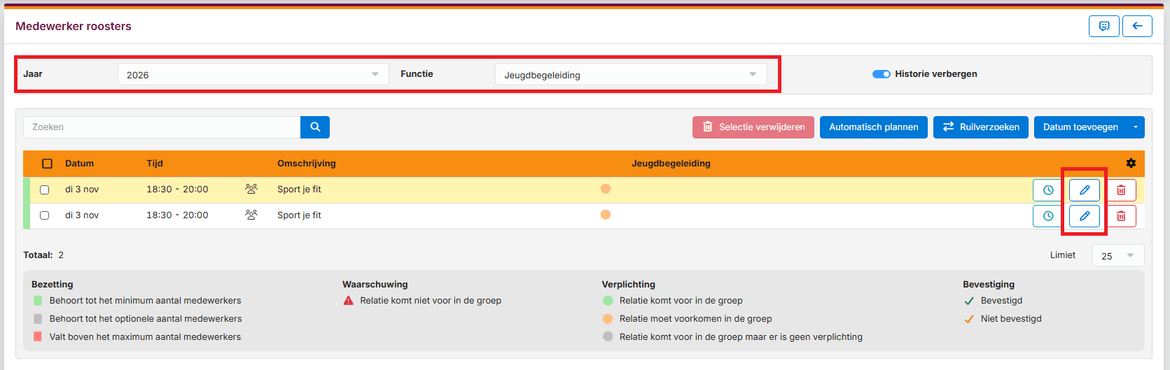Click 'Valt boven het maximum aantal medewerkers'
The image size is (1170, 370).
coord(145,336)
